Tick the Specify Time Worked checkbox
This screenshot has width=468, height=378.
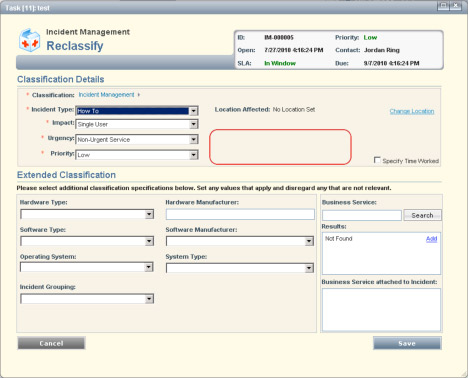pos(377,160)
